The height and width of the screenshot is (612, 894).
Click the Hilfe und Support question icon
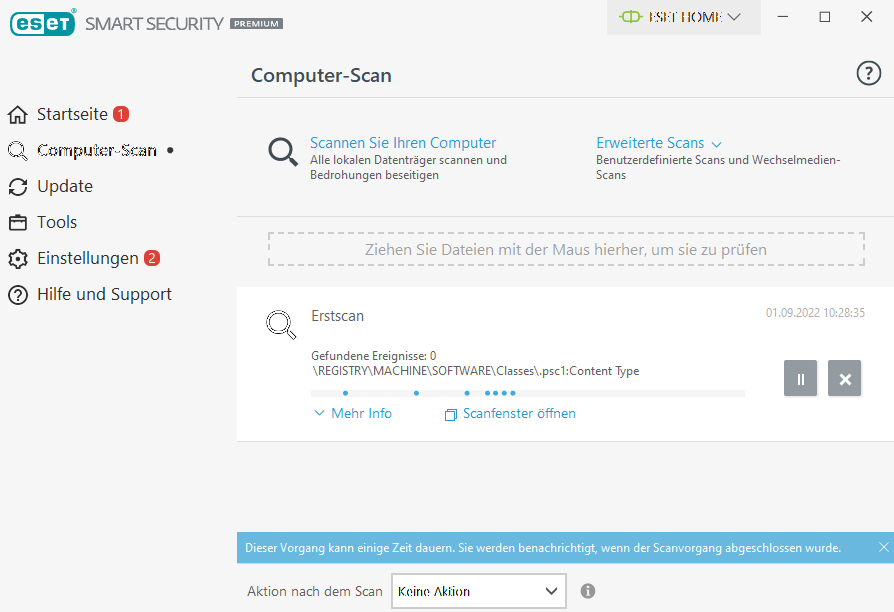(x=18, y=295)
